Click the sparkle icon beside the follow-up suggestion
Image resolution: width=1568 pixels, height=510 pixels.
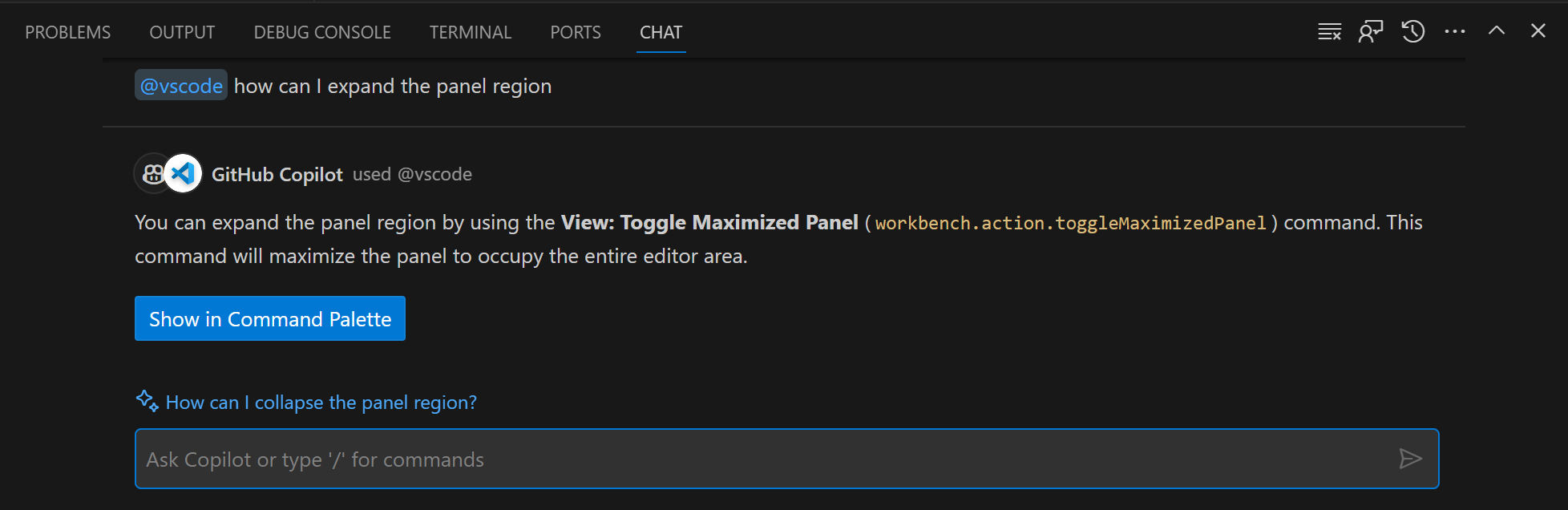click(146, 400)
